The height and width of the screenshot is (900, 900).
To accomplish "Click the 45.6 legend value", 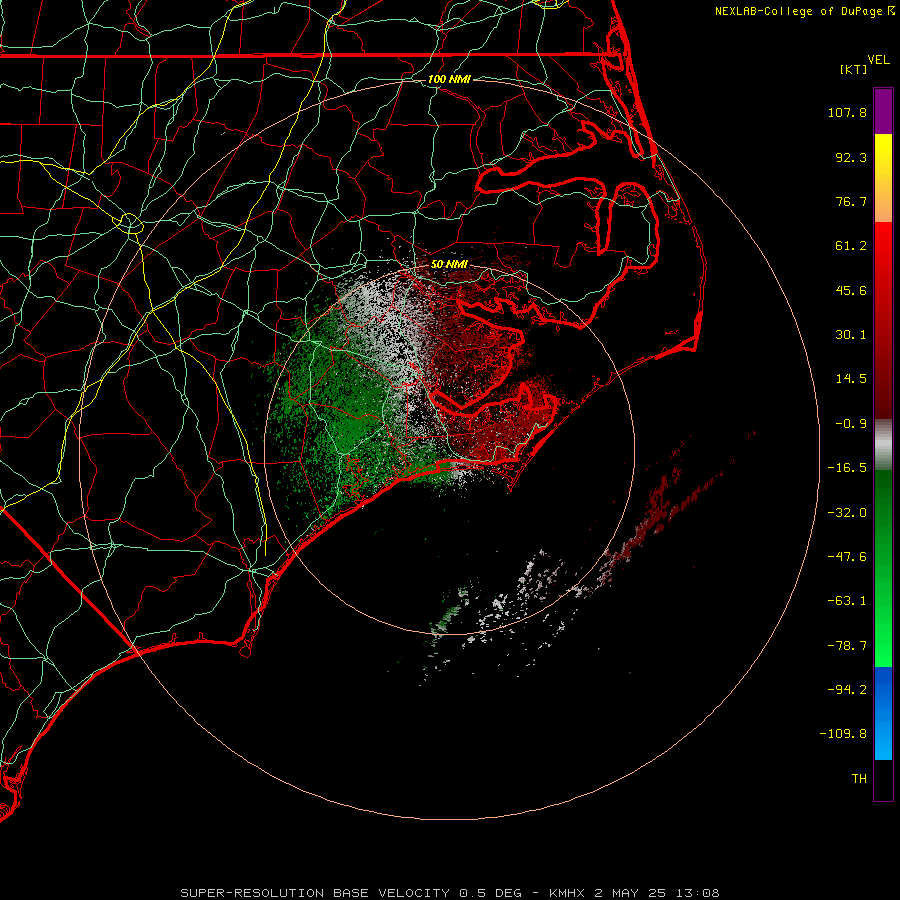I will (851, 290).
